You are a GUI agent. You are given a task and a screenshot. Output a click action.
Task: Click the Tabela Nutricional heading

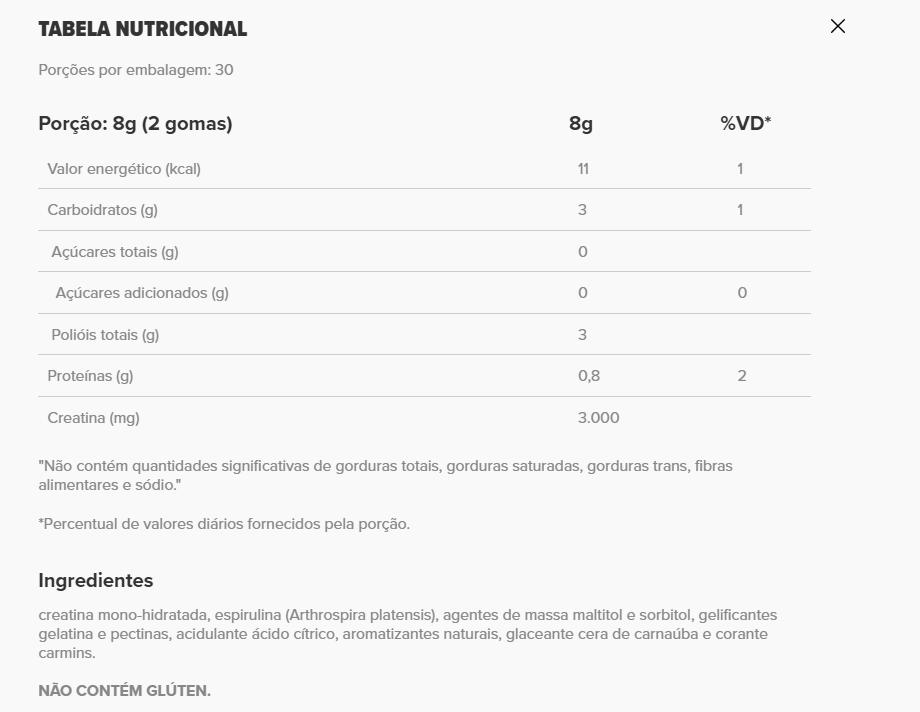(142, 29)
